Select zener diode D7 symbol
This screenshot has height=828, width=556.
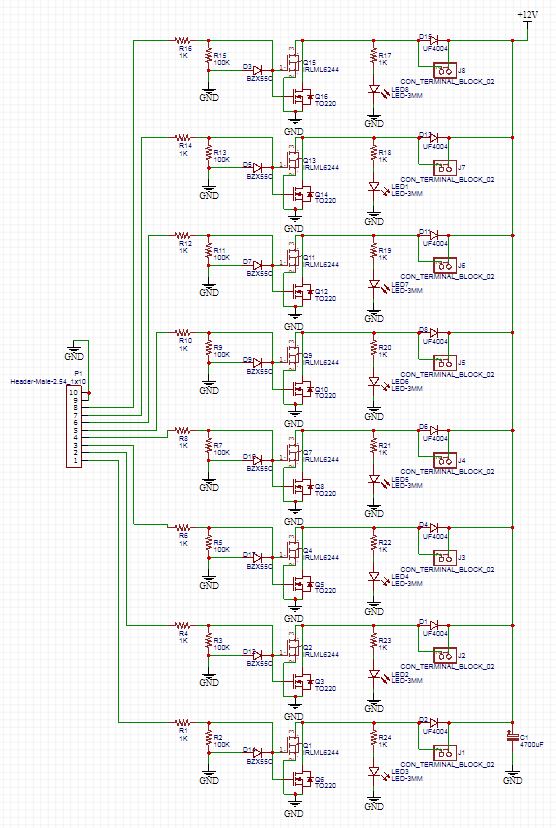(258, 265)
